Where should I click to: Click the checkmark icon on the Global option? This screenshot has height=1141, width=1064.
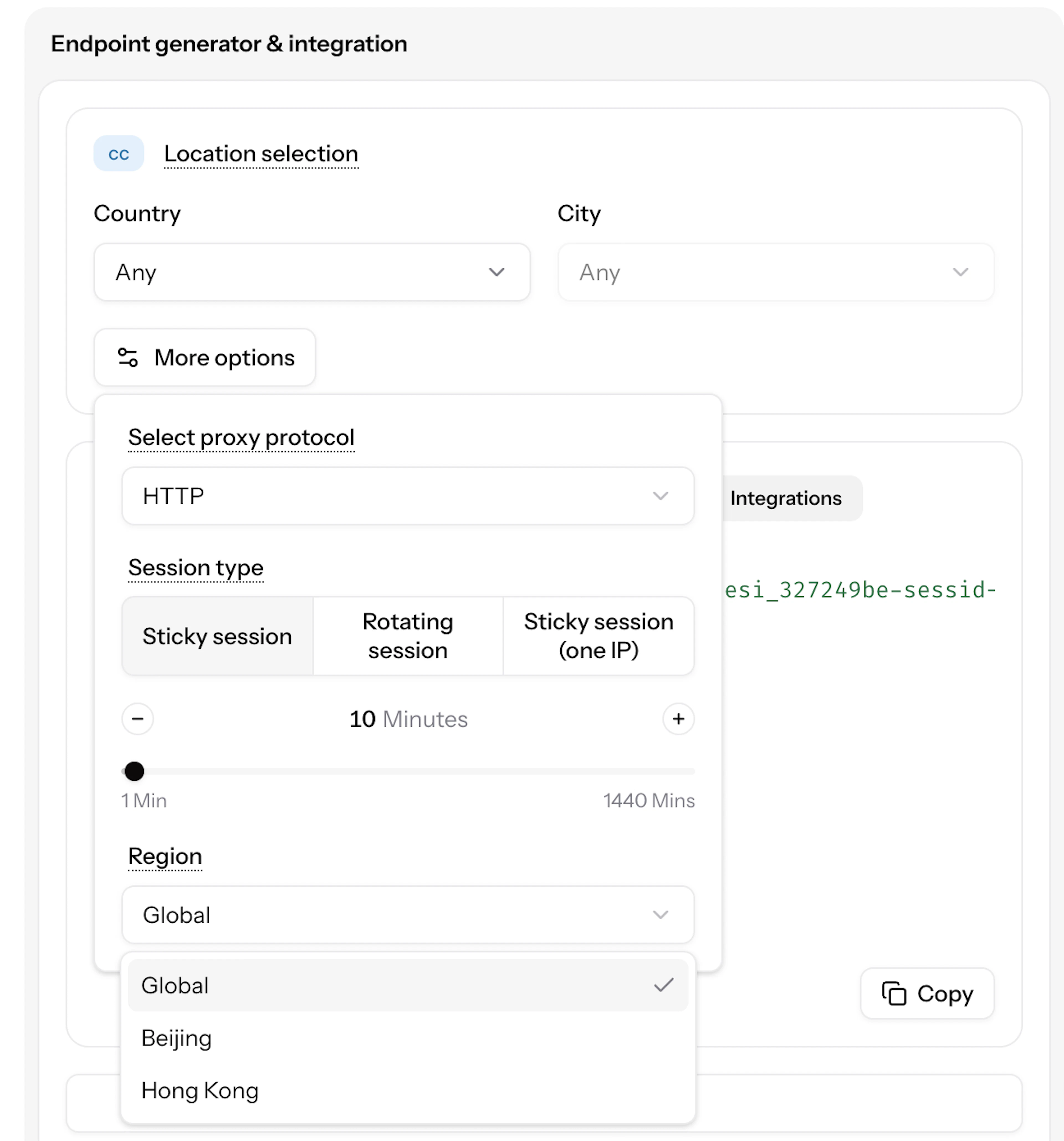663,986
